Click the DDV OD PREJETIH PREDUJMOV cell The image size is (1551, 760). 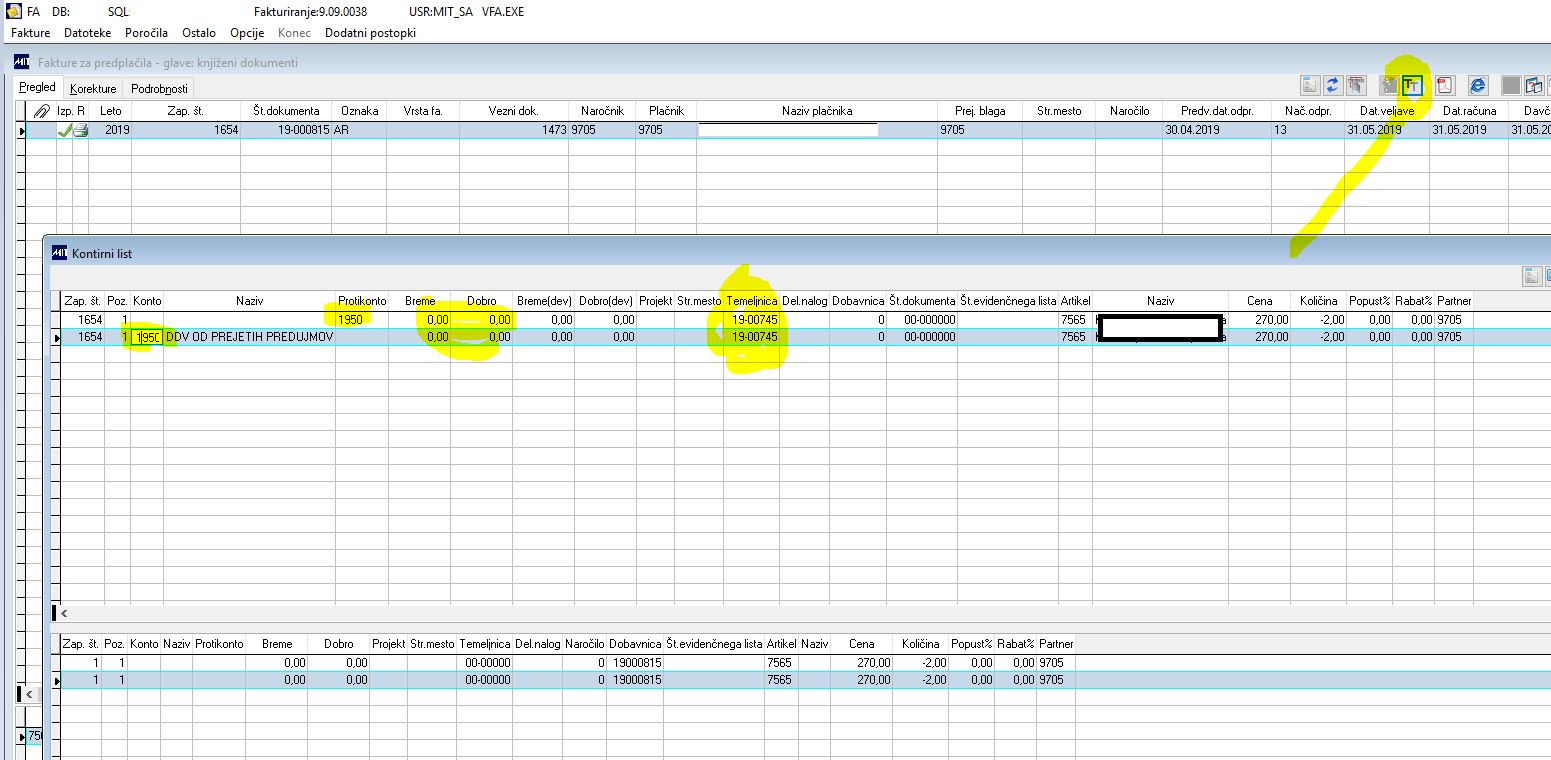(x=249, y=337)
